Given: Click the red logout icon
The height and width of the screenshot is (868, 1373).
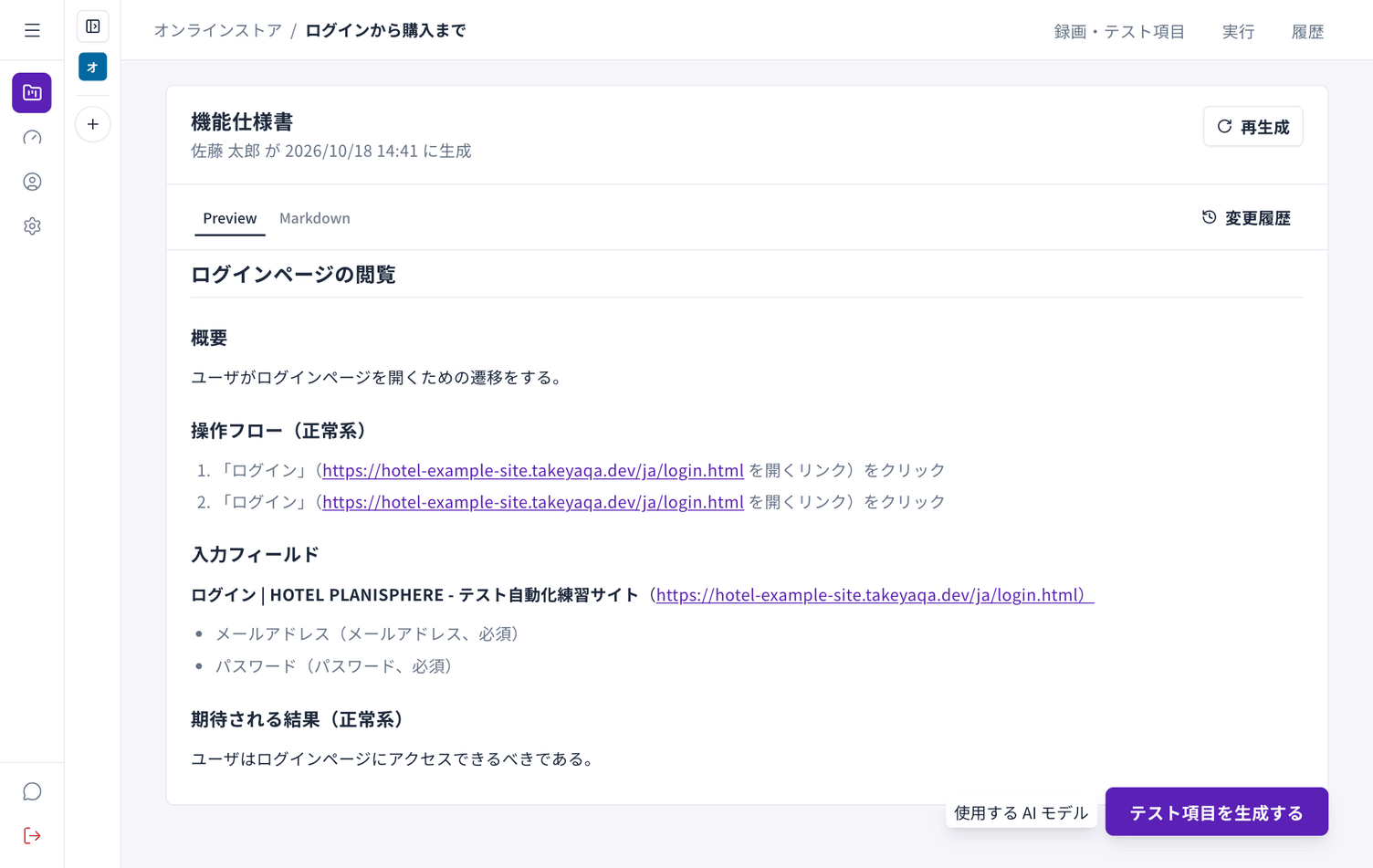Looking at the screenshot, I should pyautogui.click(x=32, y=836).
